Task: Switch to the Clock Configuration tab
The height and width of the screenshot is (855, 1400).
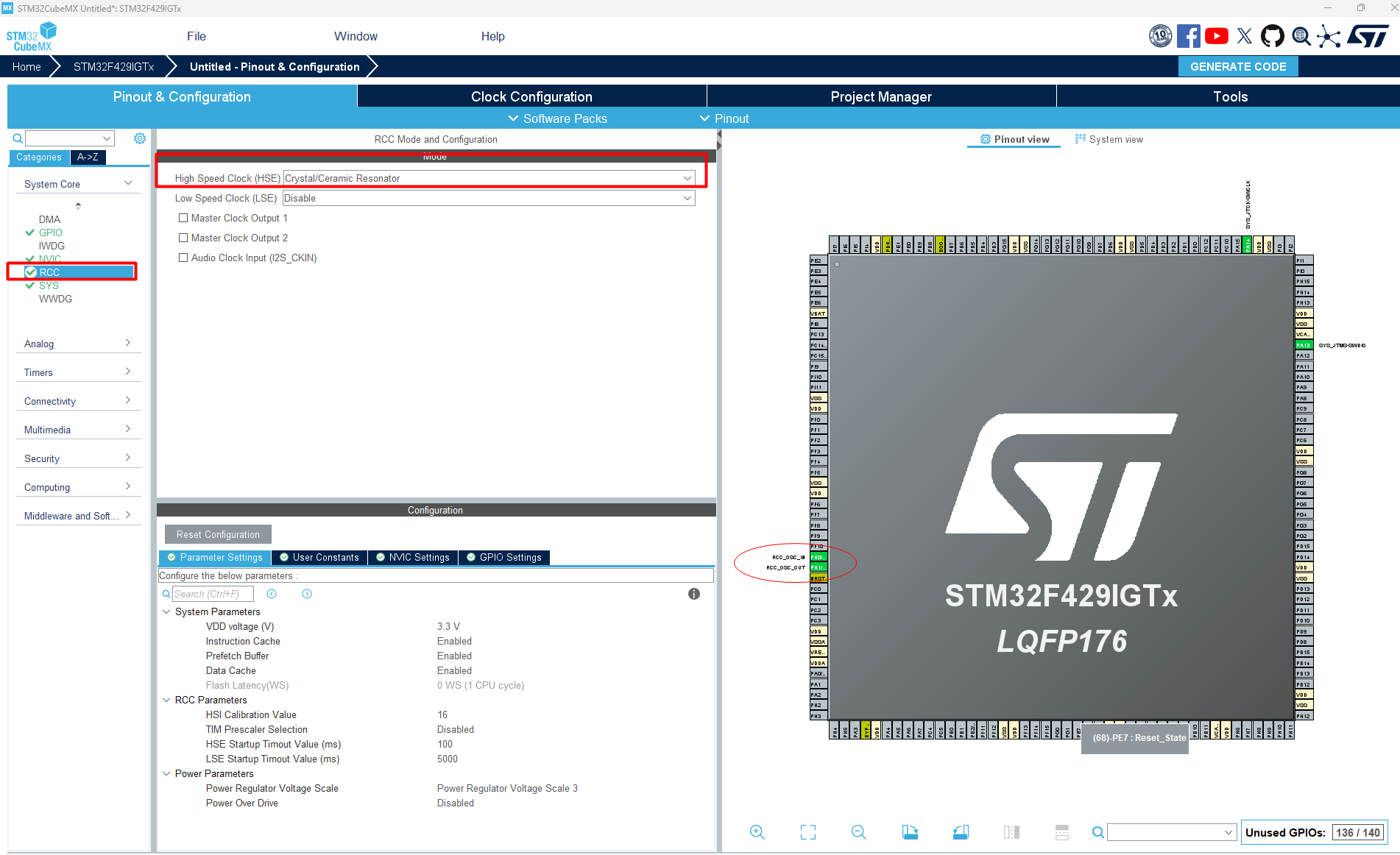Action: point(531,96)
